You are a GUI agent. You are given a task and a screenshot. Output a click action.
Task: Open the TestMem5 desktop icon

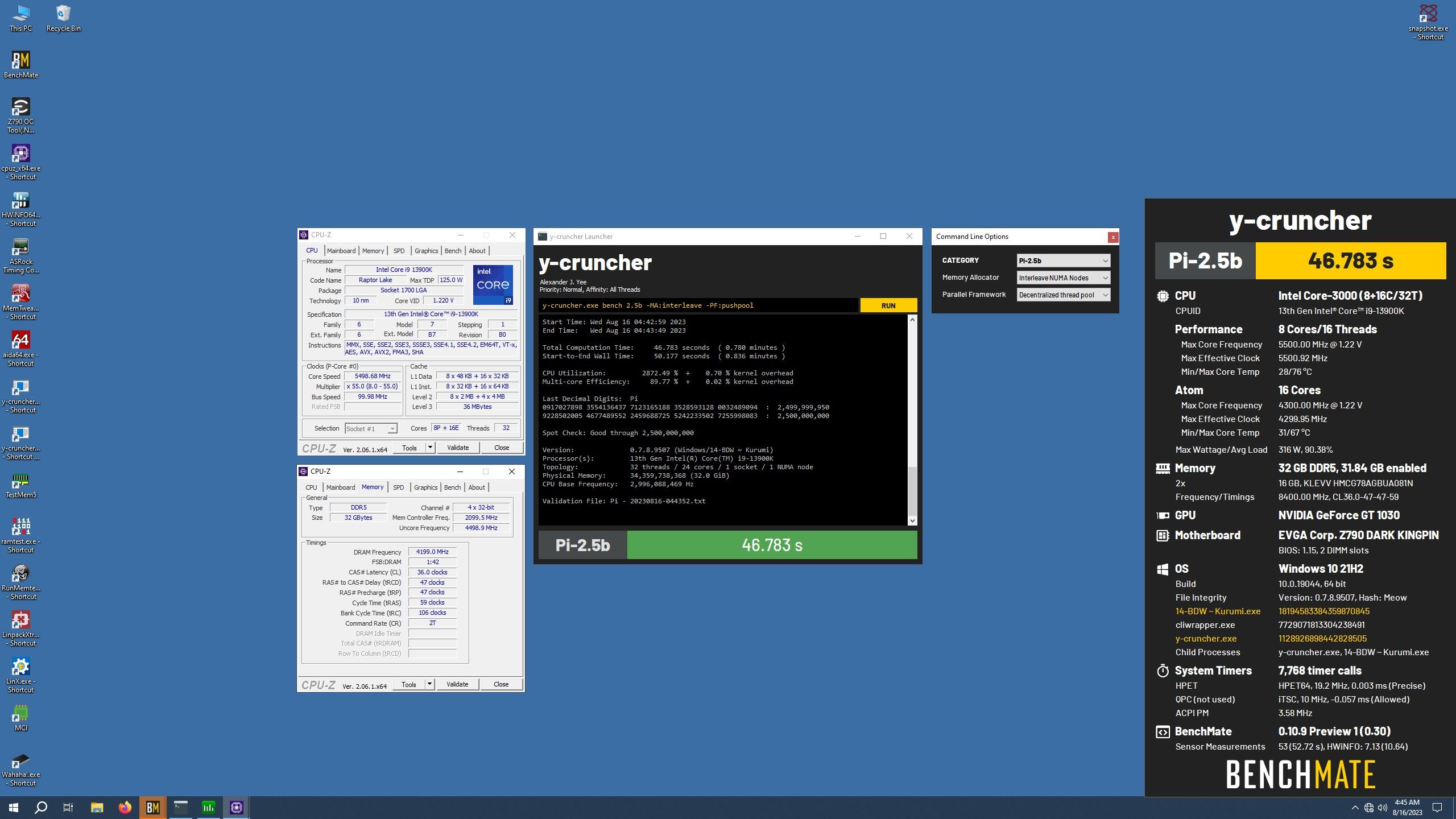pyautogui.click(x=20, y=485)
